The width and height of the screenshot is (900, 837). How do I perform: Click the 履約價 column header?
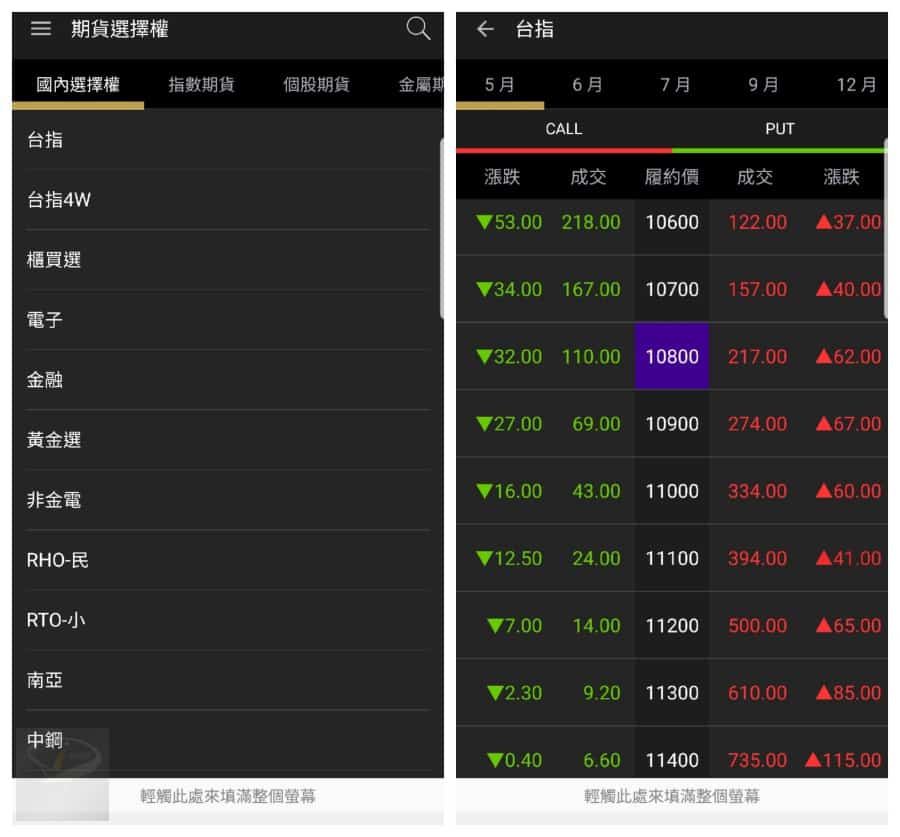[x=672, y=178]
